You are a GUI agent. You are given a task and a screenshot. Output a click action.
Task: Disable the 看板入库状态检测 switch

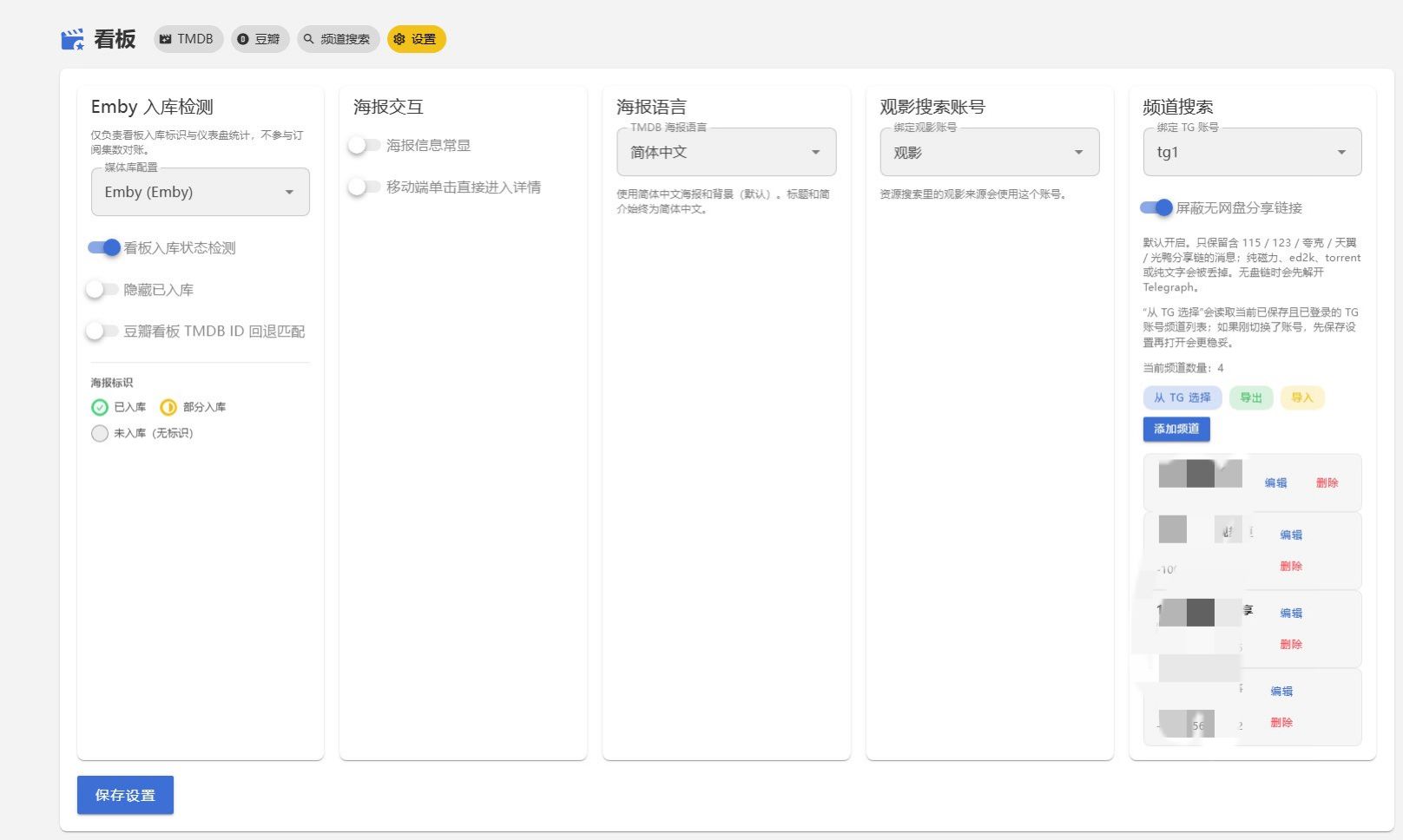pos(104,248)
